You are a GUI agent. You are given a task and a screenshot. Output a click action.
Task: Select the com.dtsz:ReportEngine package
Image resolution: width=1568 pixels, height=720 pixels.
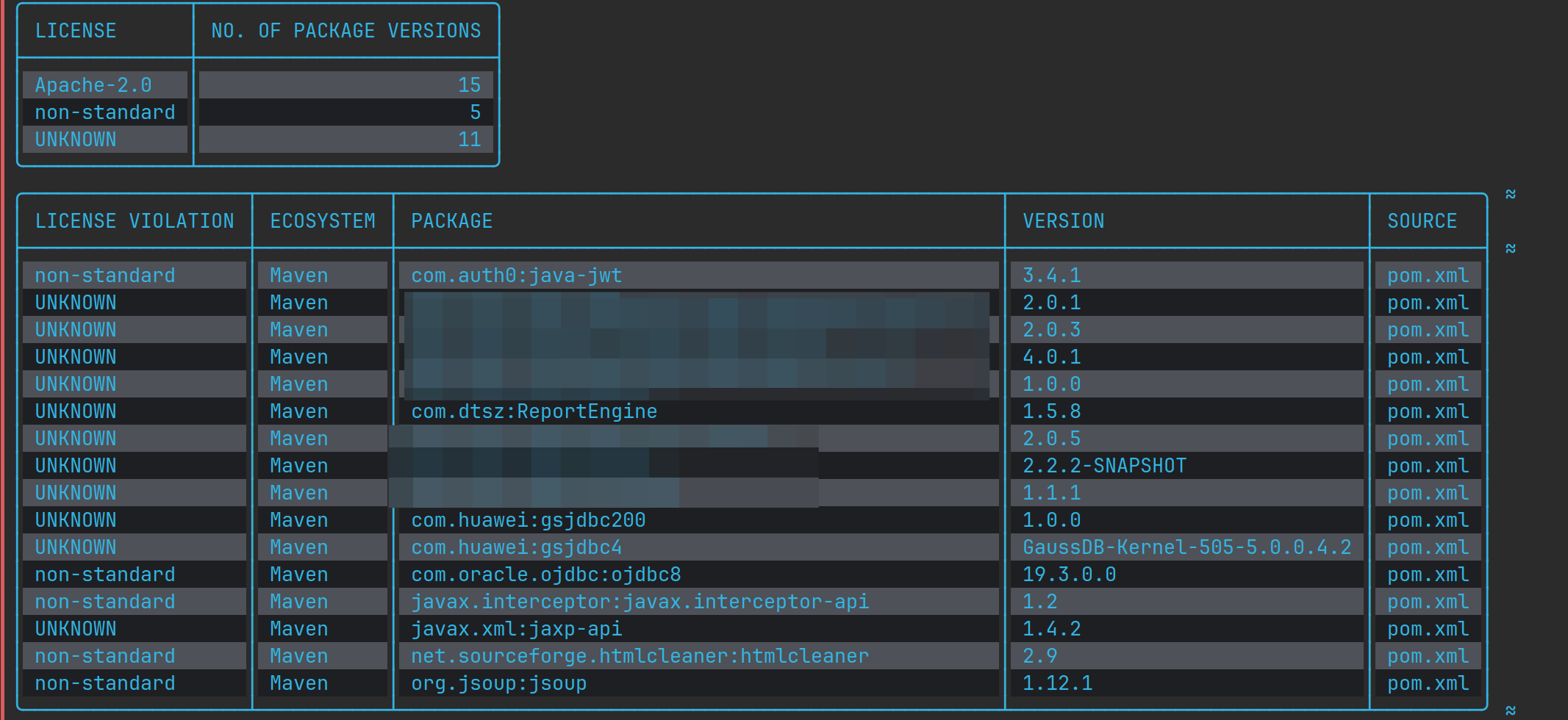(x=534, y=411)
